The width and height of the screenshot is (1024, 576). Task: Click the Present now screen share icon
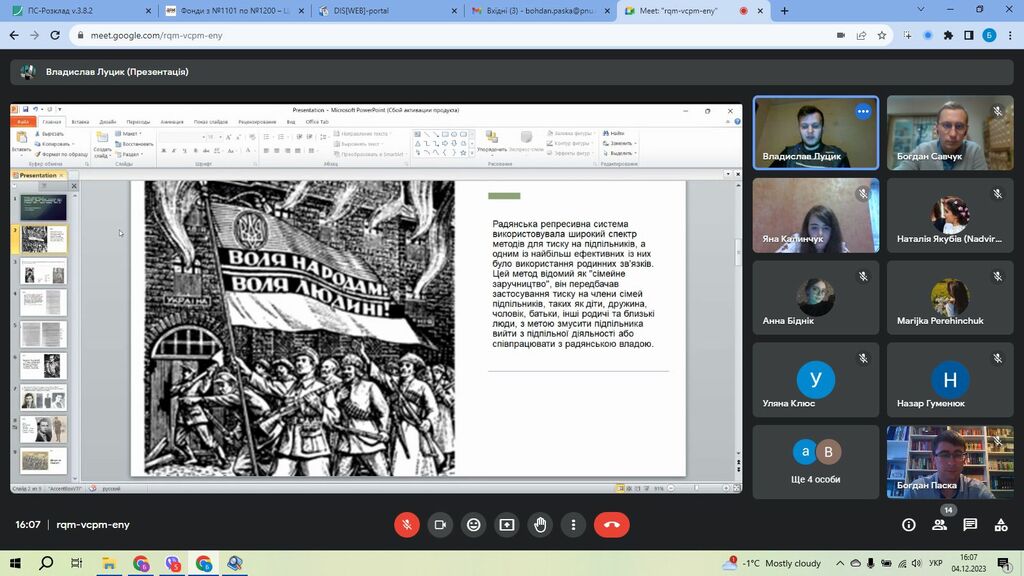click(x=507, y=524)
